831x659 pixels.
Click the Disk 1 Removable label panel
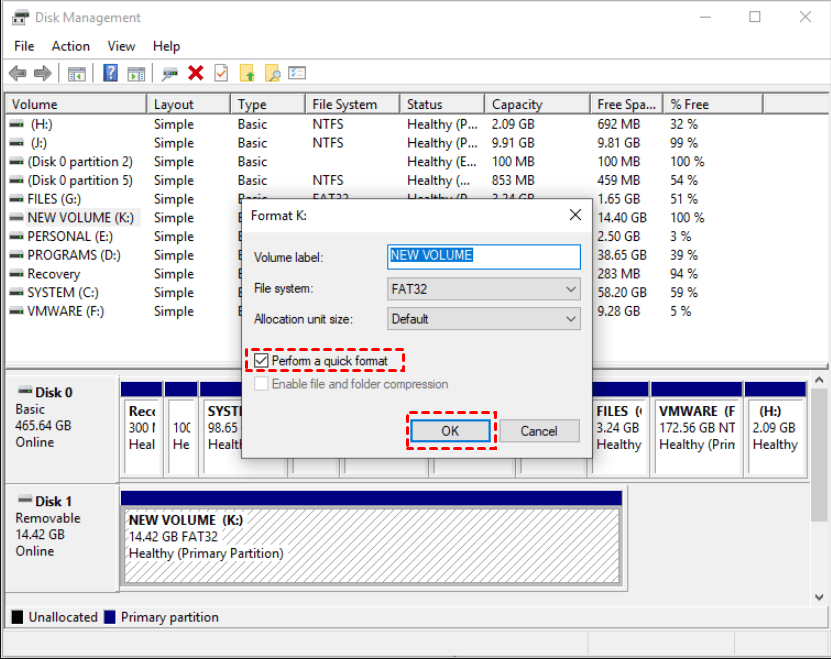click(x=61, y=537)
